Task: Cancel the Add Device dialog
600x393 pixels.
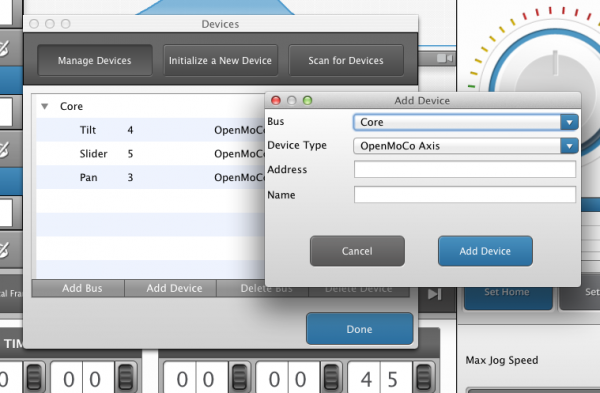Action: 357,251
